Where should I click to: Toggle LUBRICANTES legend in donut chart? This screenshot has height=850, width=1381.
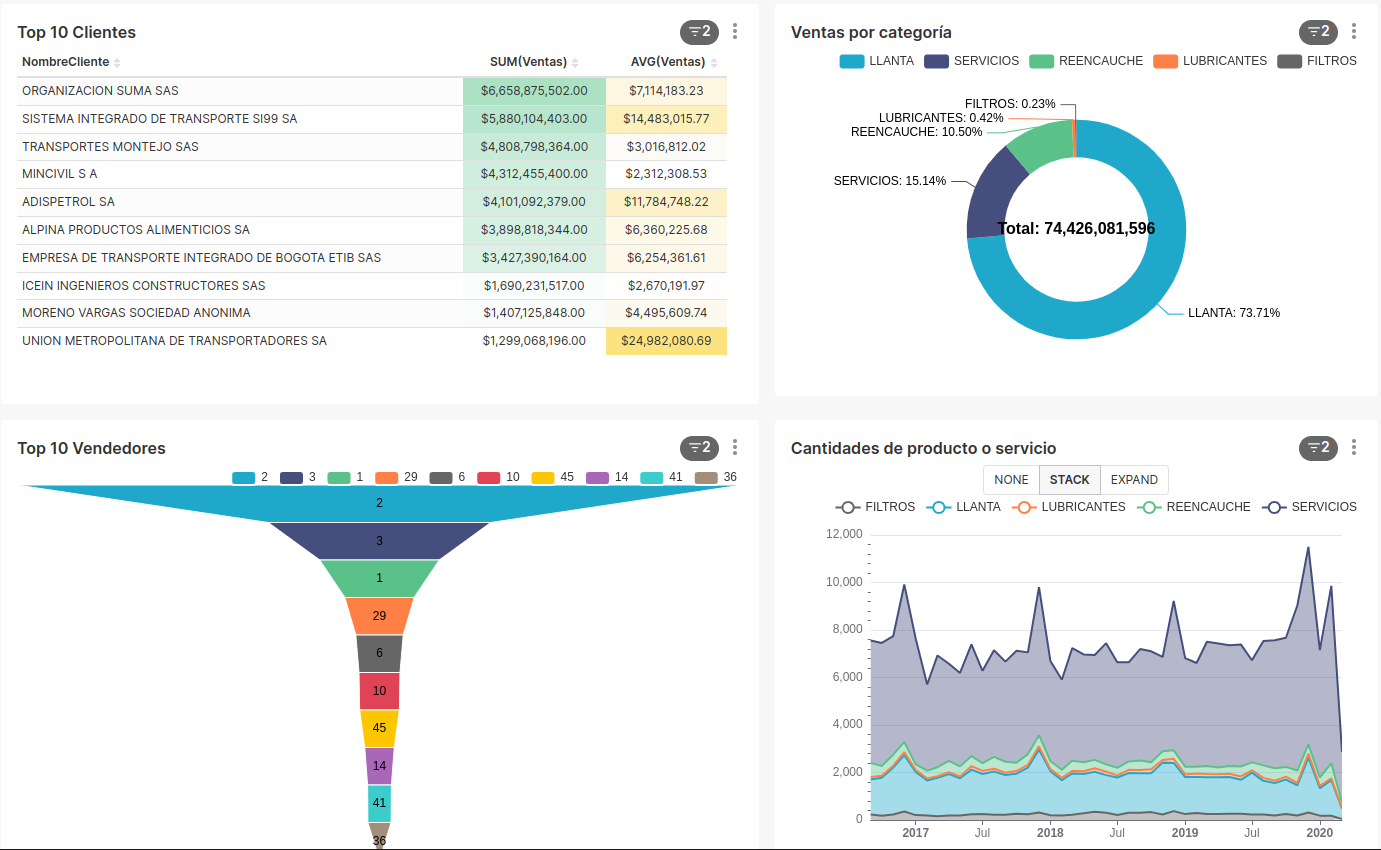tap(1210, 61)
